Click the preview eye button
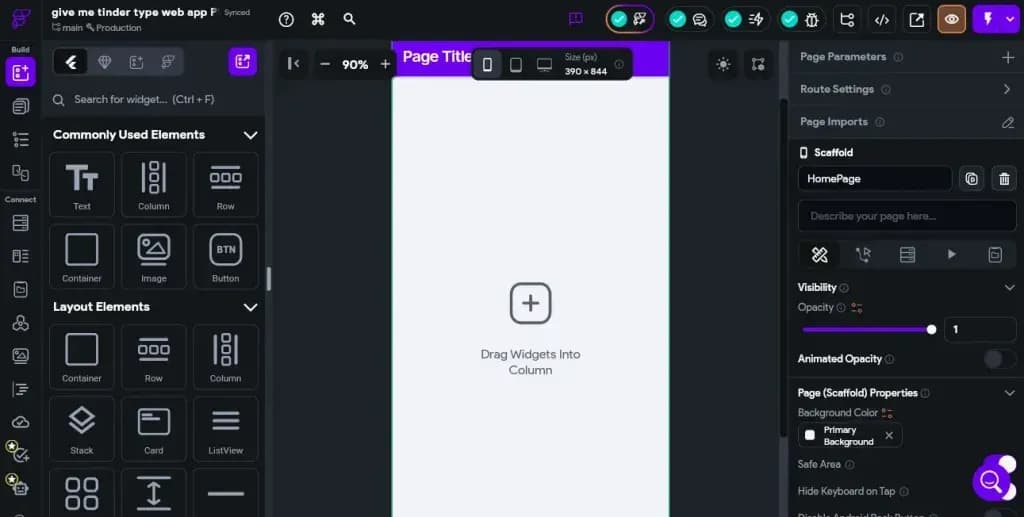 click(952, 20)
